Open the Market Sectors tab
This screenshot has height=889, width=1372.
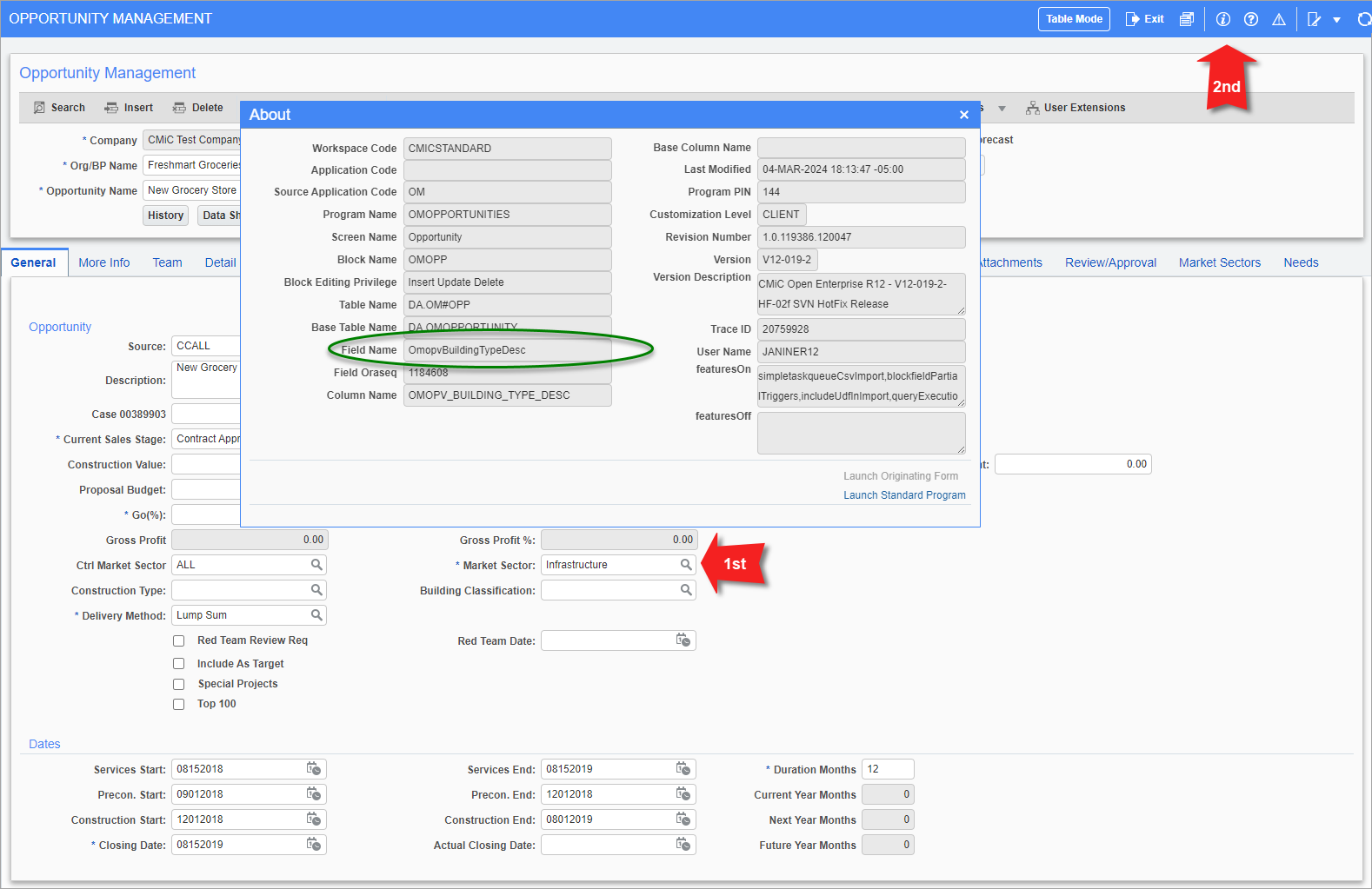1220,262
